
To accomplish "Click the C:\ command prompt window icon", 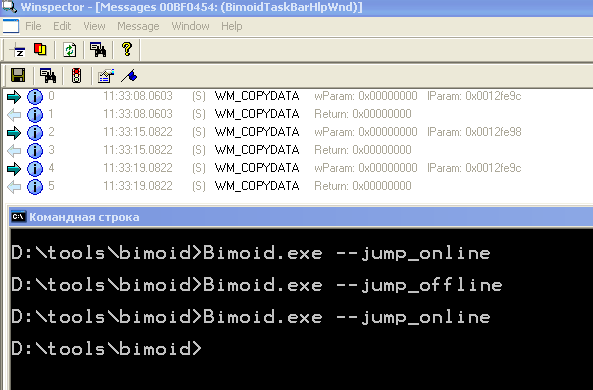I will point(19,217).
